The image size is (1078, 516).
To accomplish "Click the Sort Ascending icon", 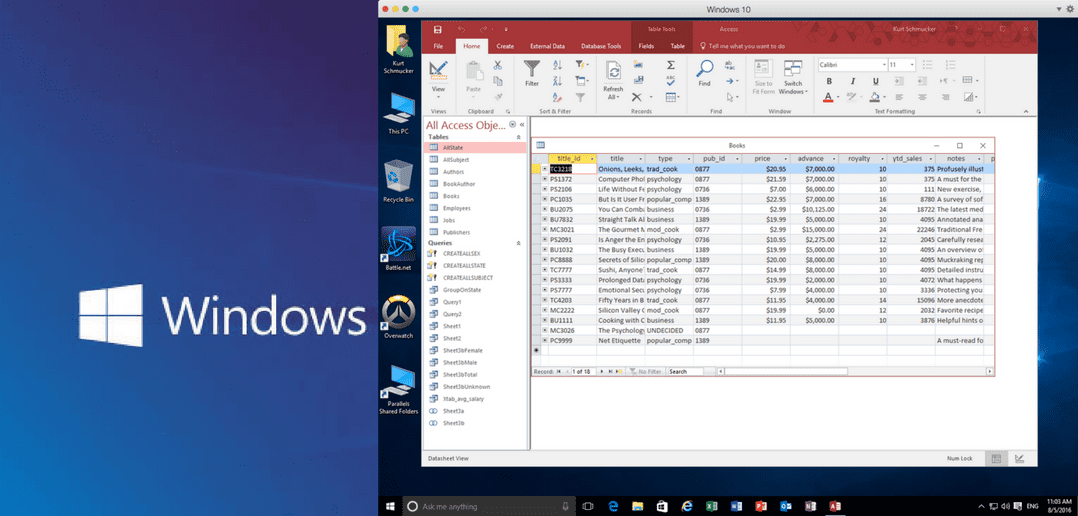I will click(556, 65).
